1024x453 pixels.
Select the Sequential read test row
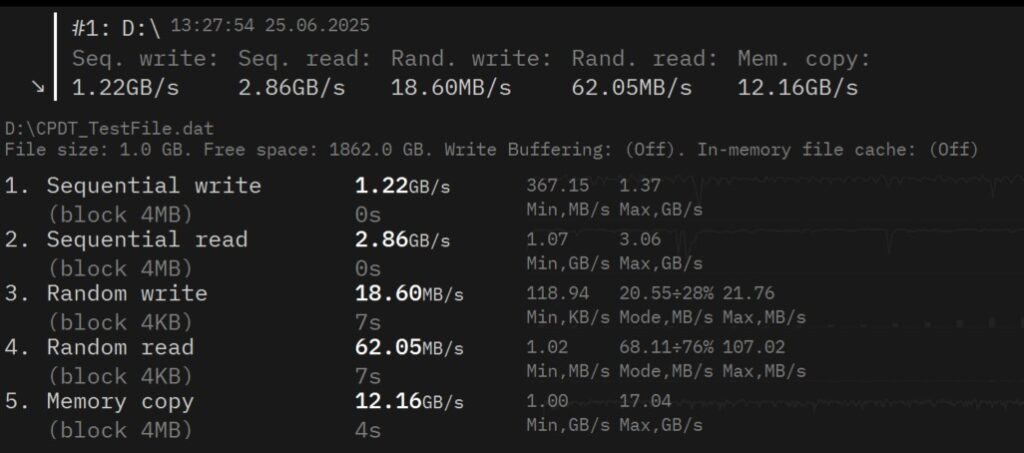pyautogui.click(x=147, y=240)
